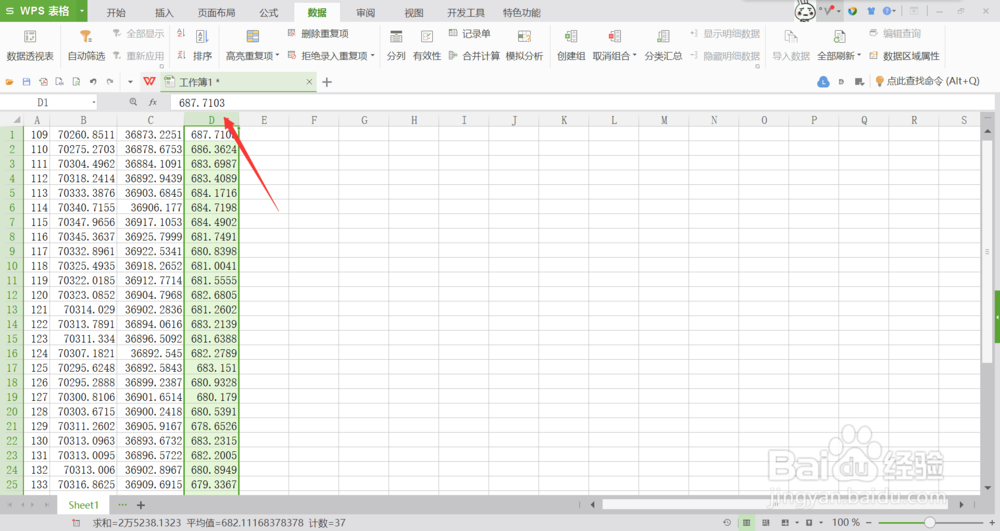Click cell containing 36906.177
The width and height of the screenshot is (1000, 531).
[x=151, y=207]
